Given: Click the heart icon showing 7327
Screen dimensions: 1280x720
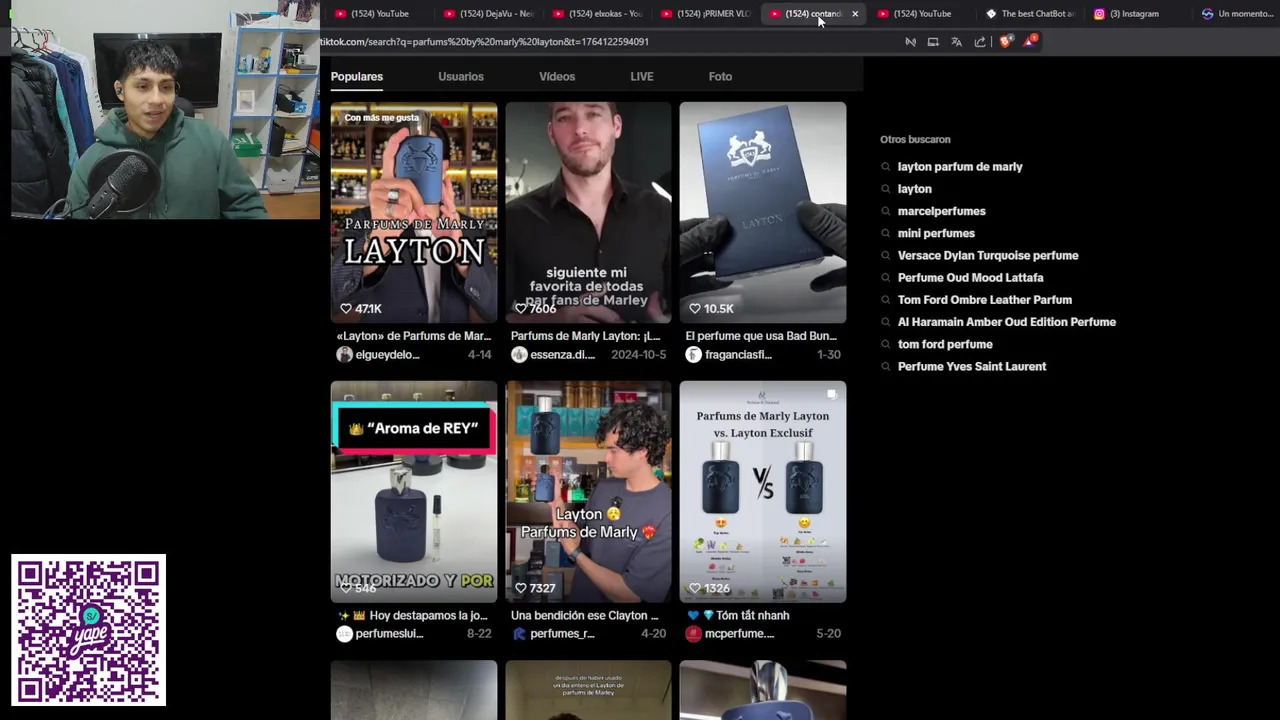Looking at the screenshot, I should (520, 588).
